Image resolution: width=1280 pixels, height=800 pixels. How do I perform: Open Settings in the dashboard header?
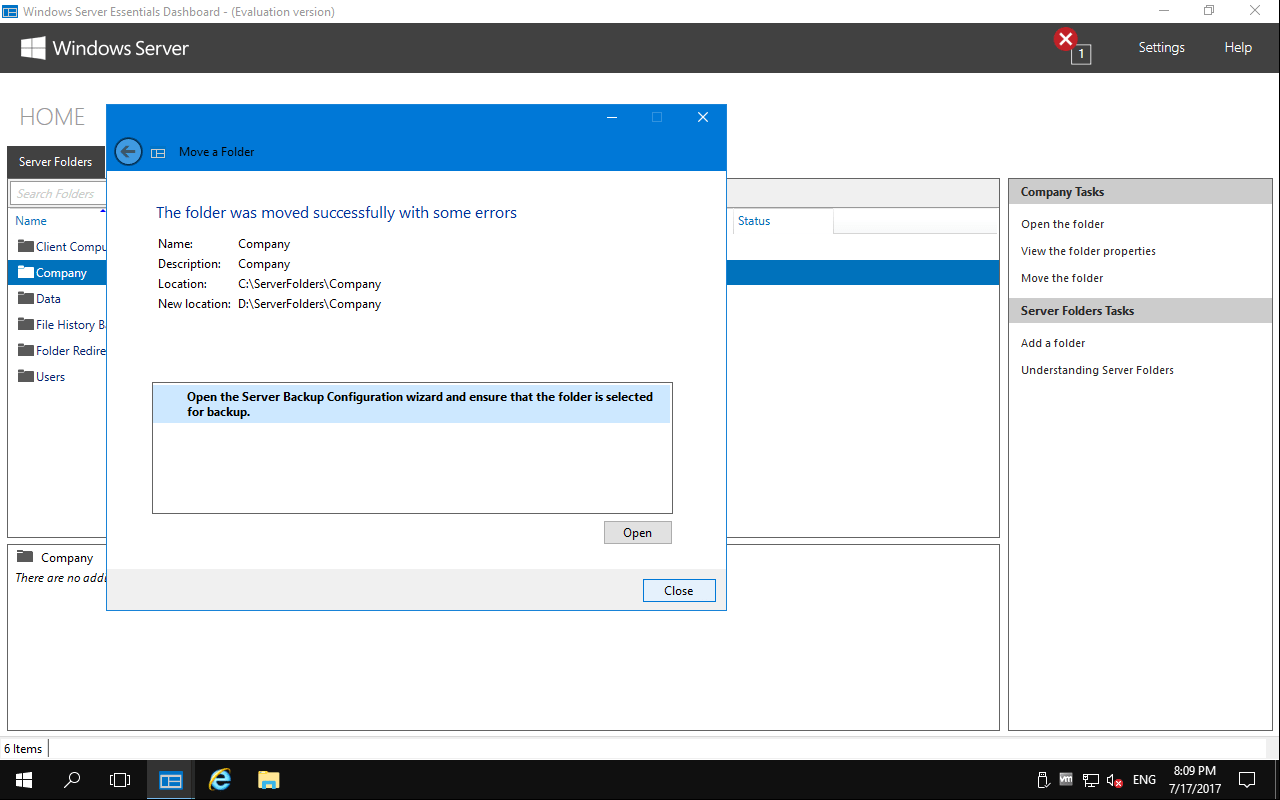[1161, 47]
